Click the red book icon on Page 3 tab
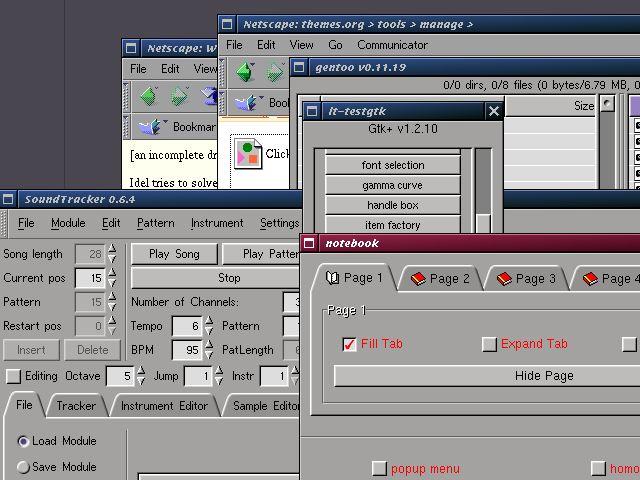This screenshot has width=640, height=480. pos(504,279)
